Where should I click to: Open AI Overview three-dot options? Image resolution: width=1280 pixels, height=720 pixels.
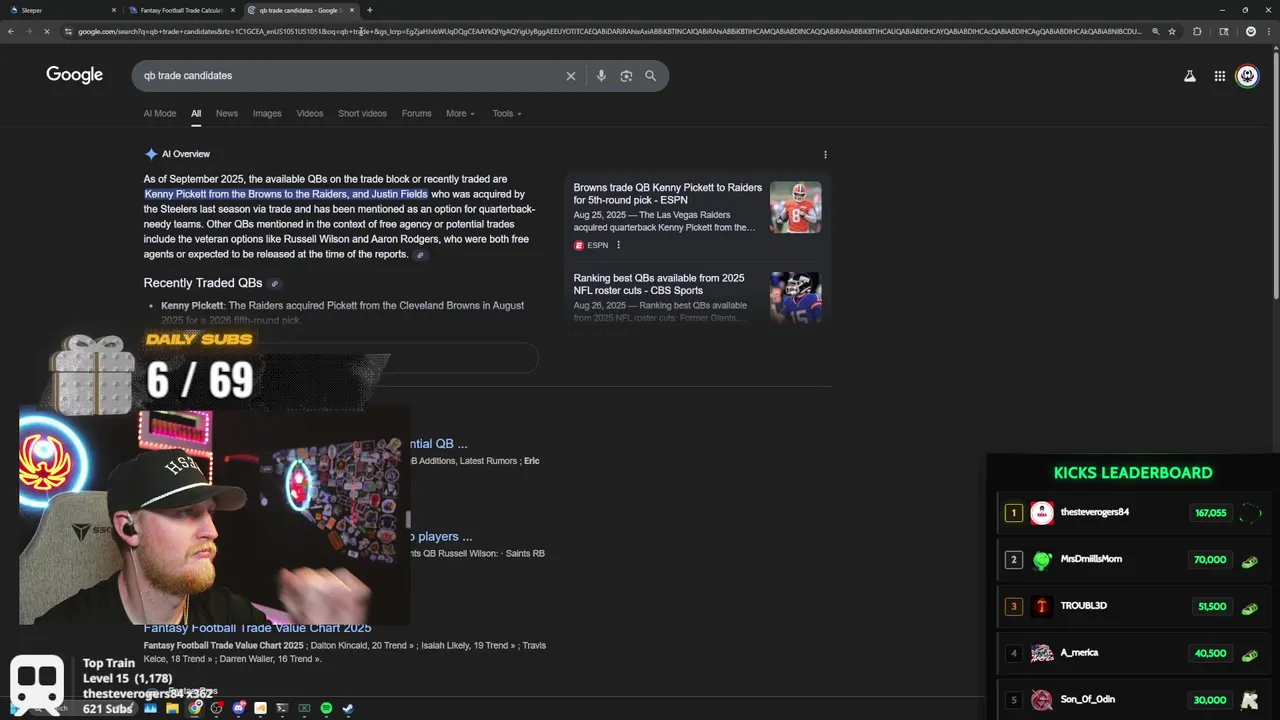click(825, 154)
